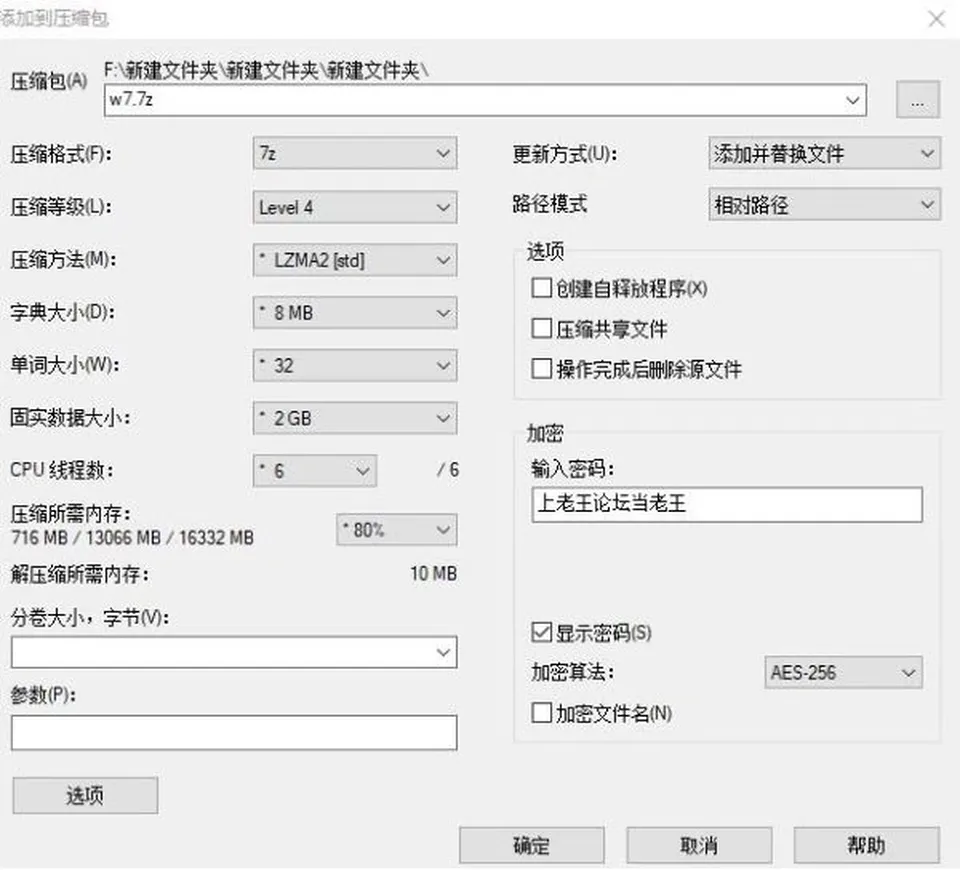
Task: Expand the 字典大小 8 MB dropdown
Action: [355, 313]
